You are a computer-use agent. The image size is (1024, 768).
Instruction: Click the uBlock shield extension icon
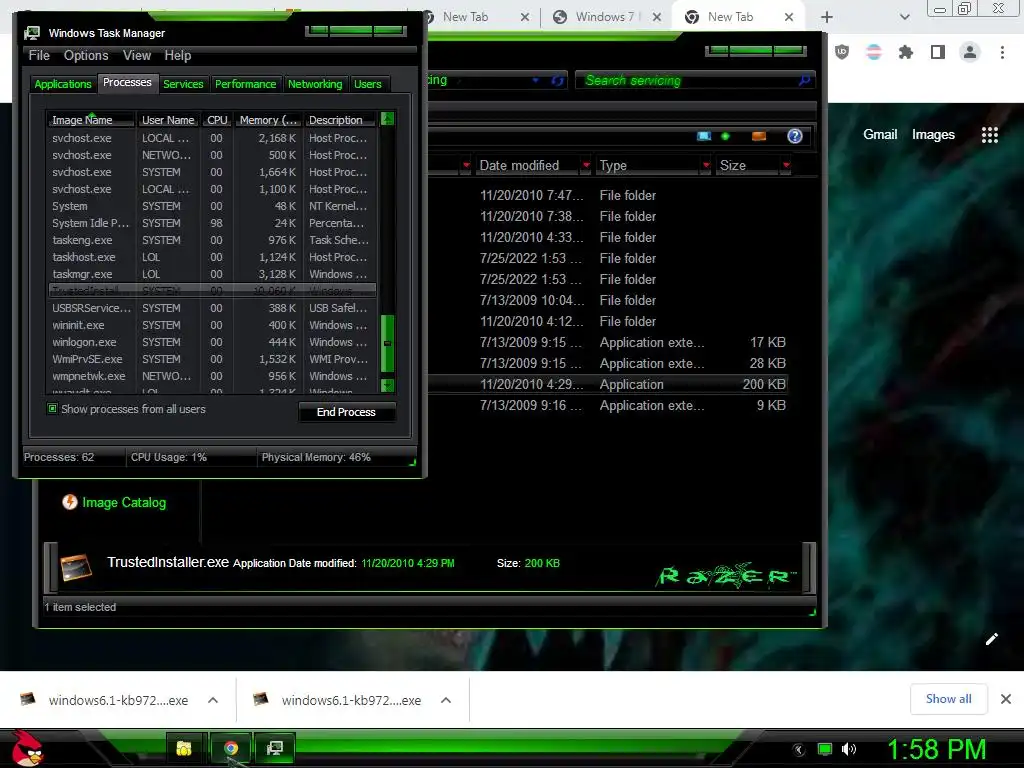tap(842, 52)
